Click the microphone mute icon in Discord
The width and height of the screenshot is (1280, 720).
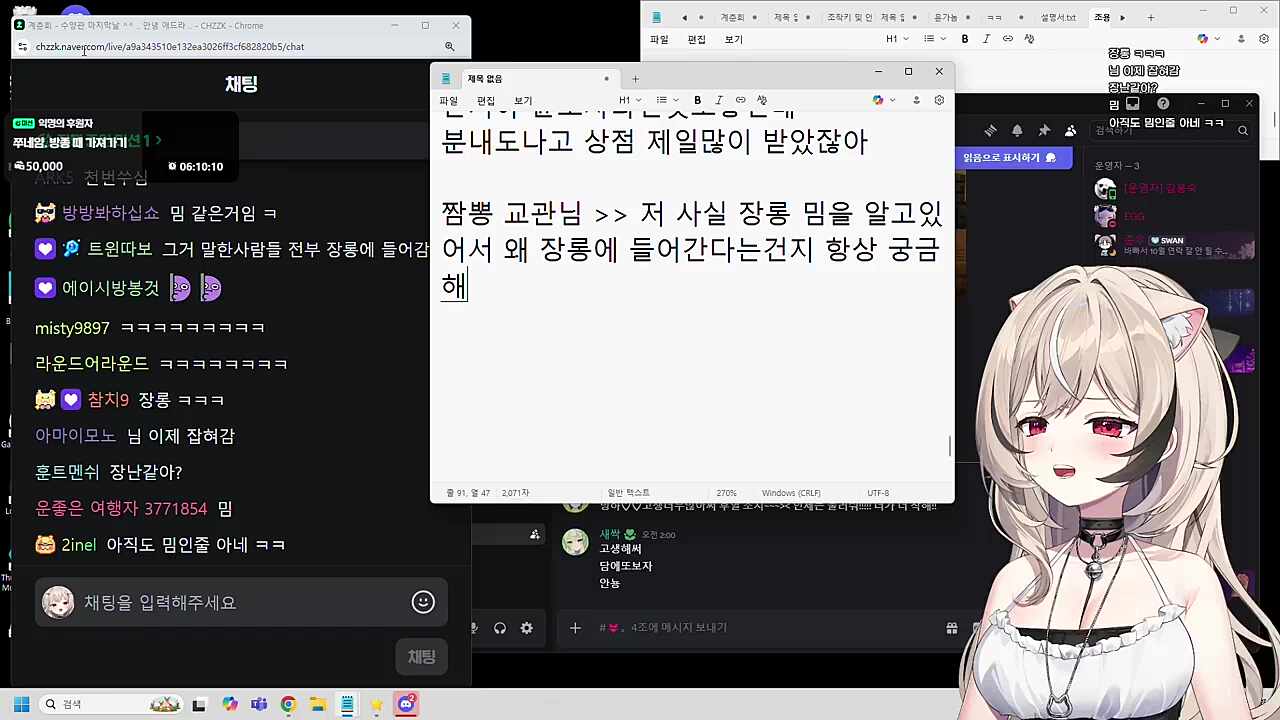point(473,627)
